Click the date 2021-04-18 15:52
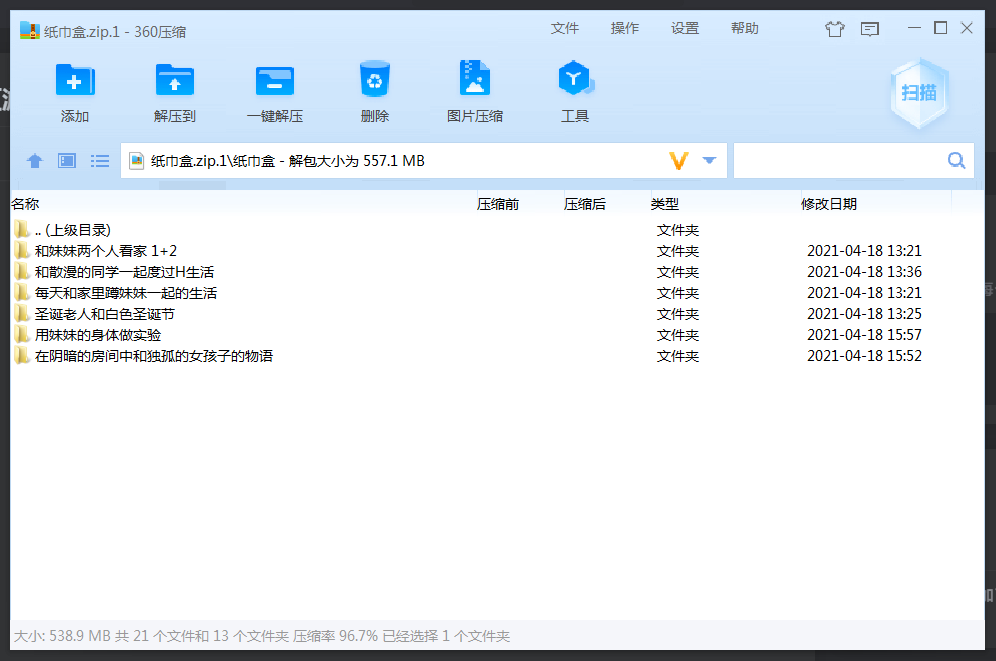Screen dimensions: 996x661 pyautogui.click(x=864, y=356)
